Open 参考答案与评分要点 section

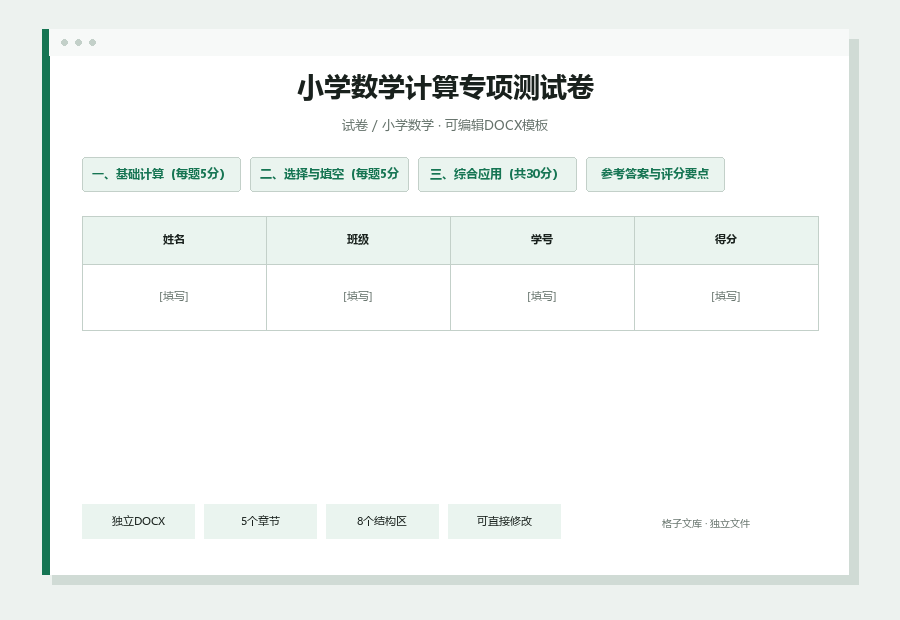pyautogui.click(x=655, y=175)
